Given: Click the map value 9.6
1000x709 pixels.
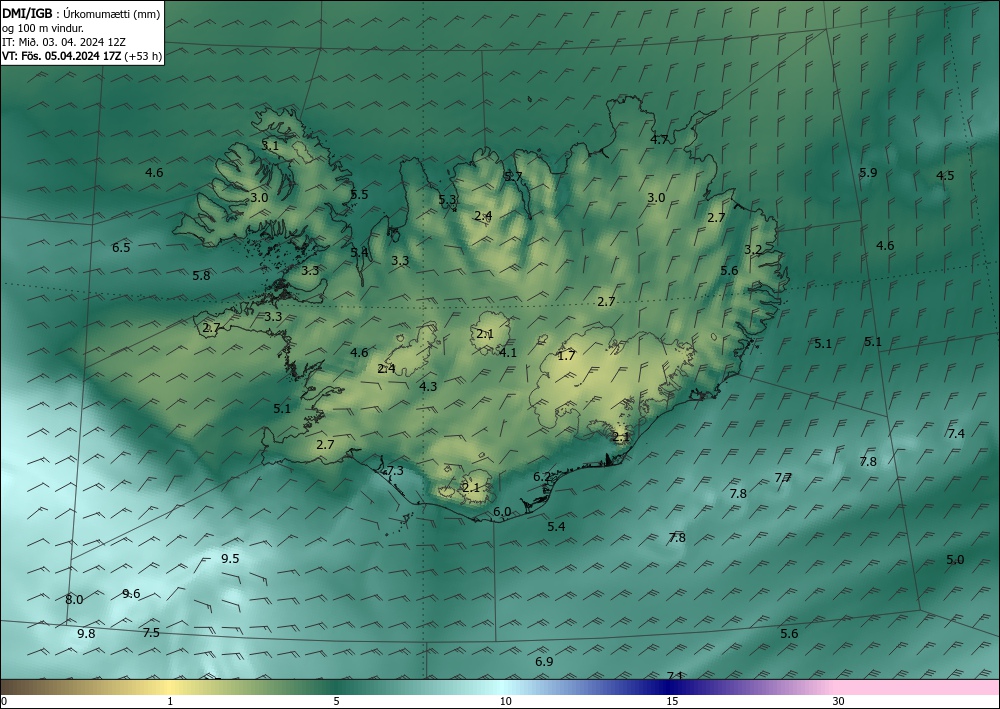Looking at the screenshot, I should click(x=131, y=594).
